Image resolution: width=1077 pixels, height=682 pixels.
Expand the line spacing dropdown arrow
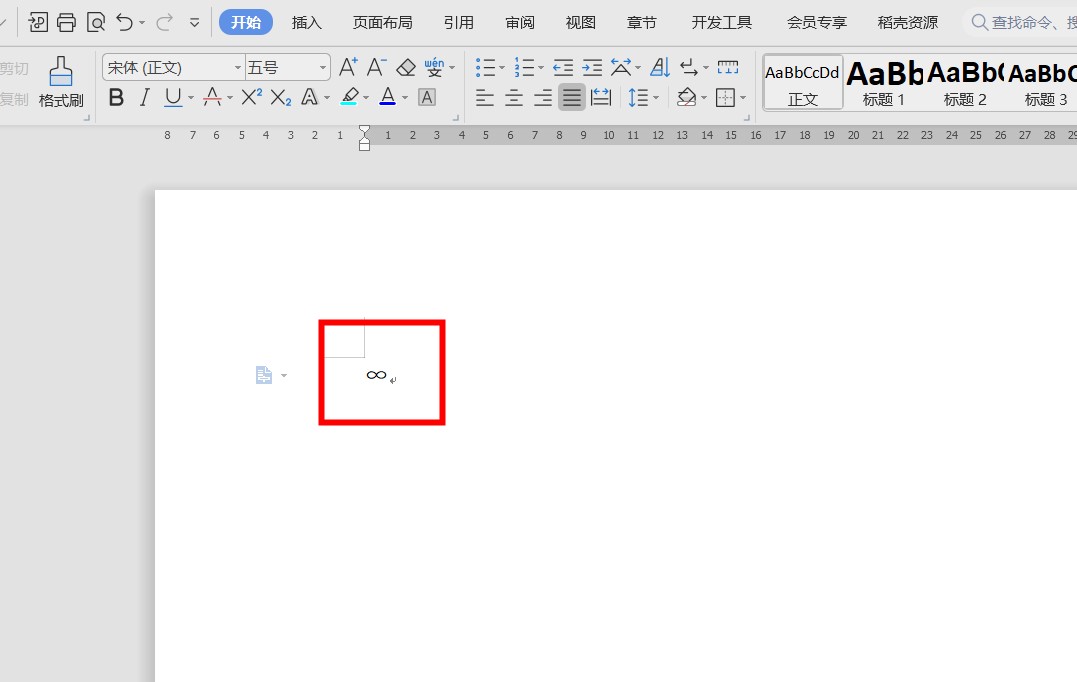point(656,97)
